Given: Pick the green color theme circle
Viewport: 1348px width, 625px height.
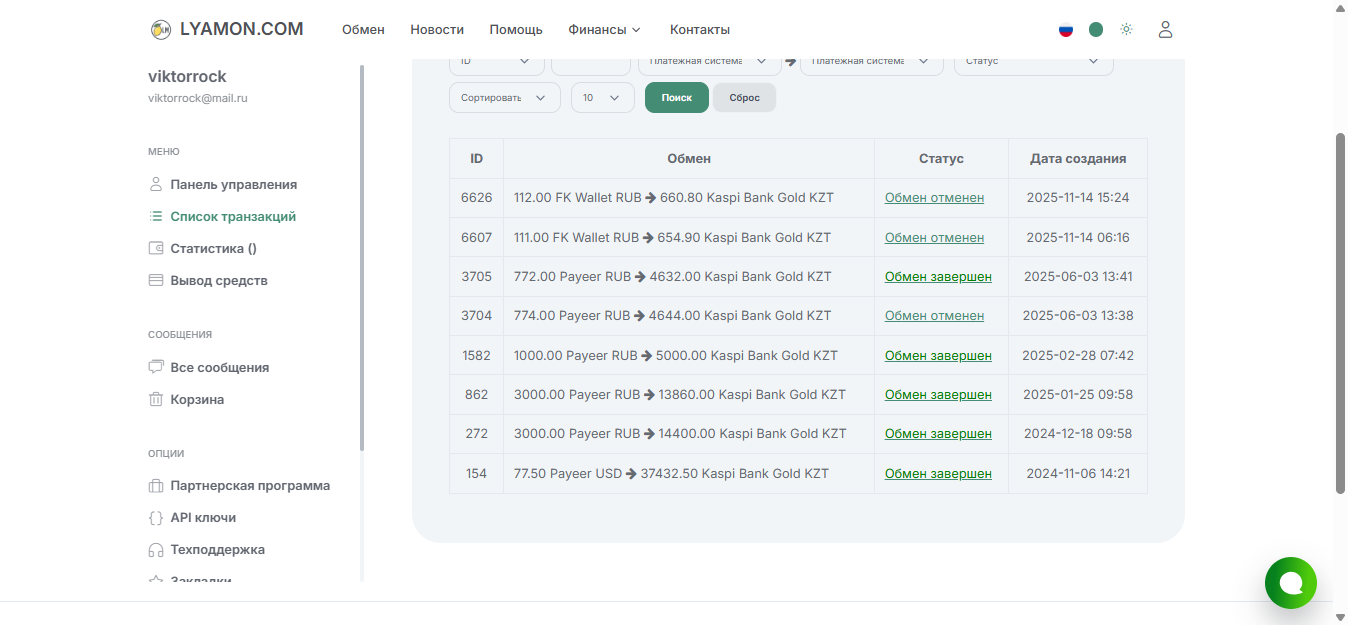Looking at the screenshot, I should click(1096, 30).
